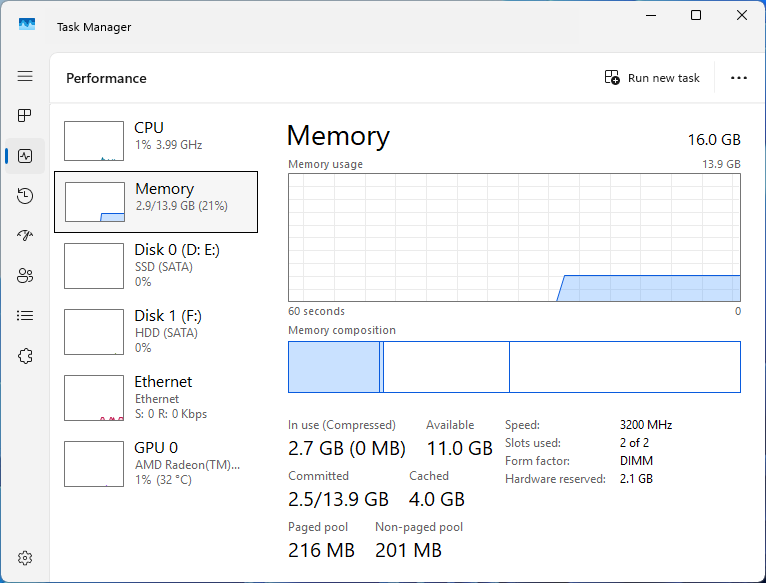The width and height of the screenshot is (766, 583).
Task: Click the Memory composition label
Action: click(x=341, y=330)
